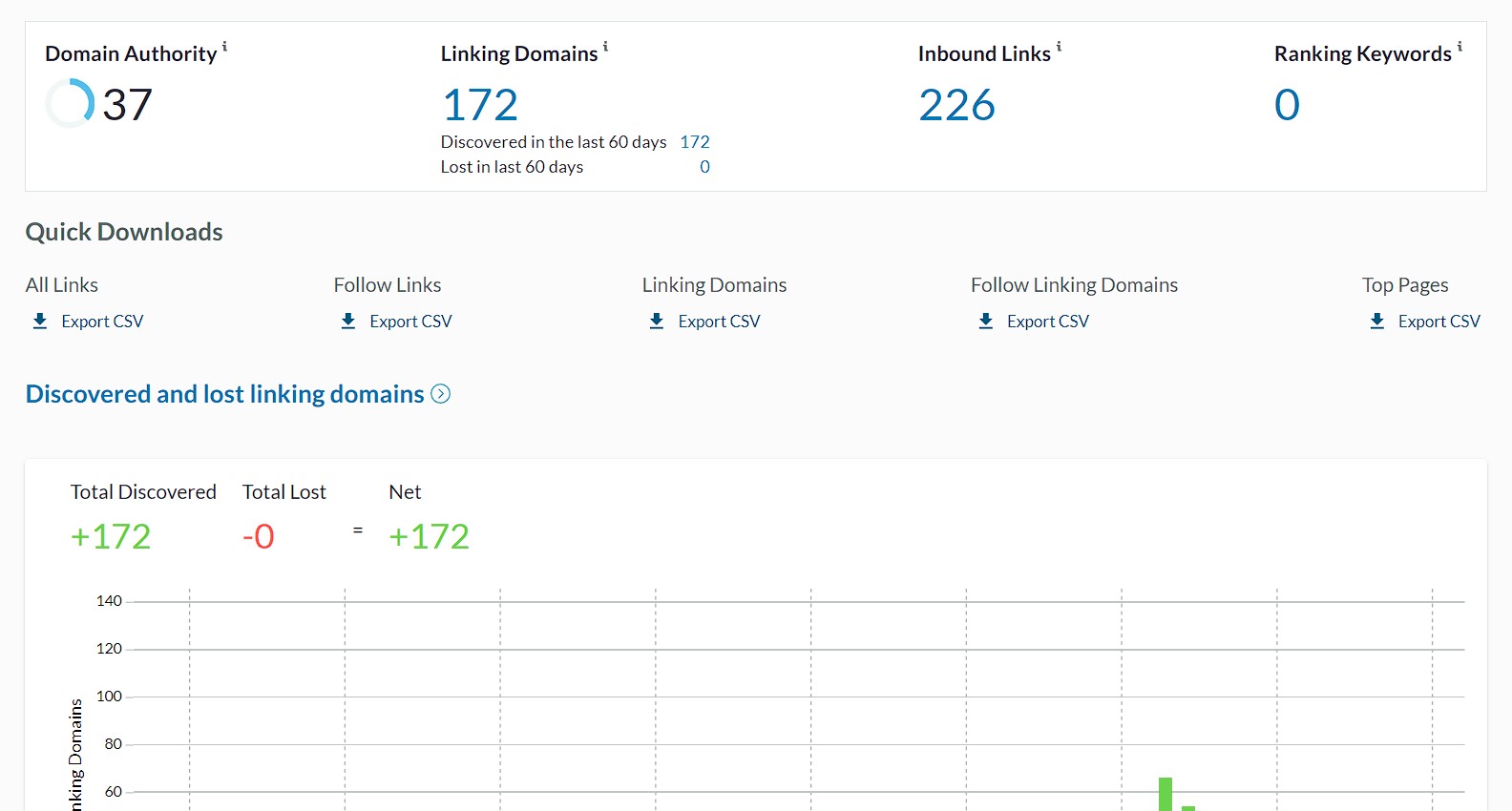
Task: Click the 120 y-axis label
Action: [x=109, y=649]
